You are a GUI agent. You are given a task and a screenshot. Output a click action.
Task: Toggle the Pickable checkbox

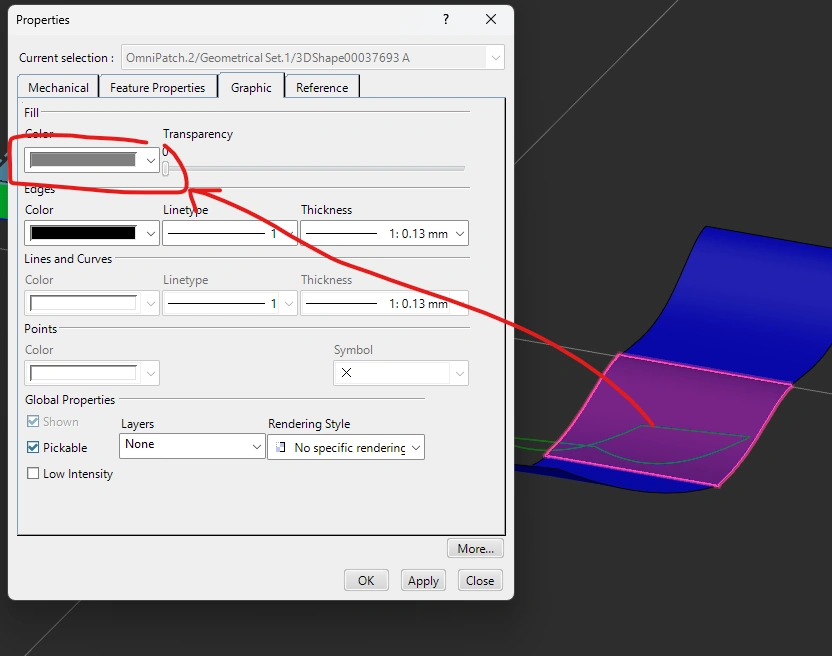click(33, 447)
